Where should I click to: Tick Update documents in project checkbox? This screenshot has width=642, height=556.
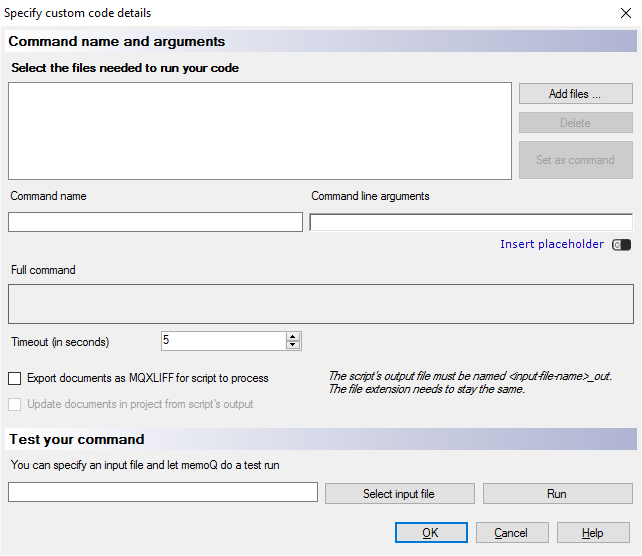point(15,405)
